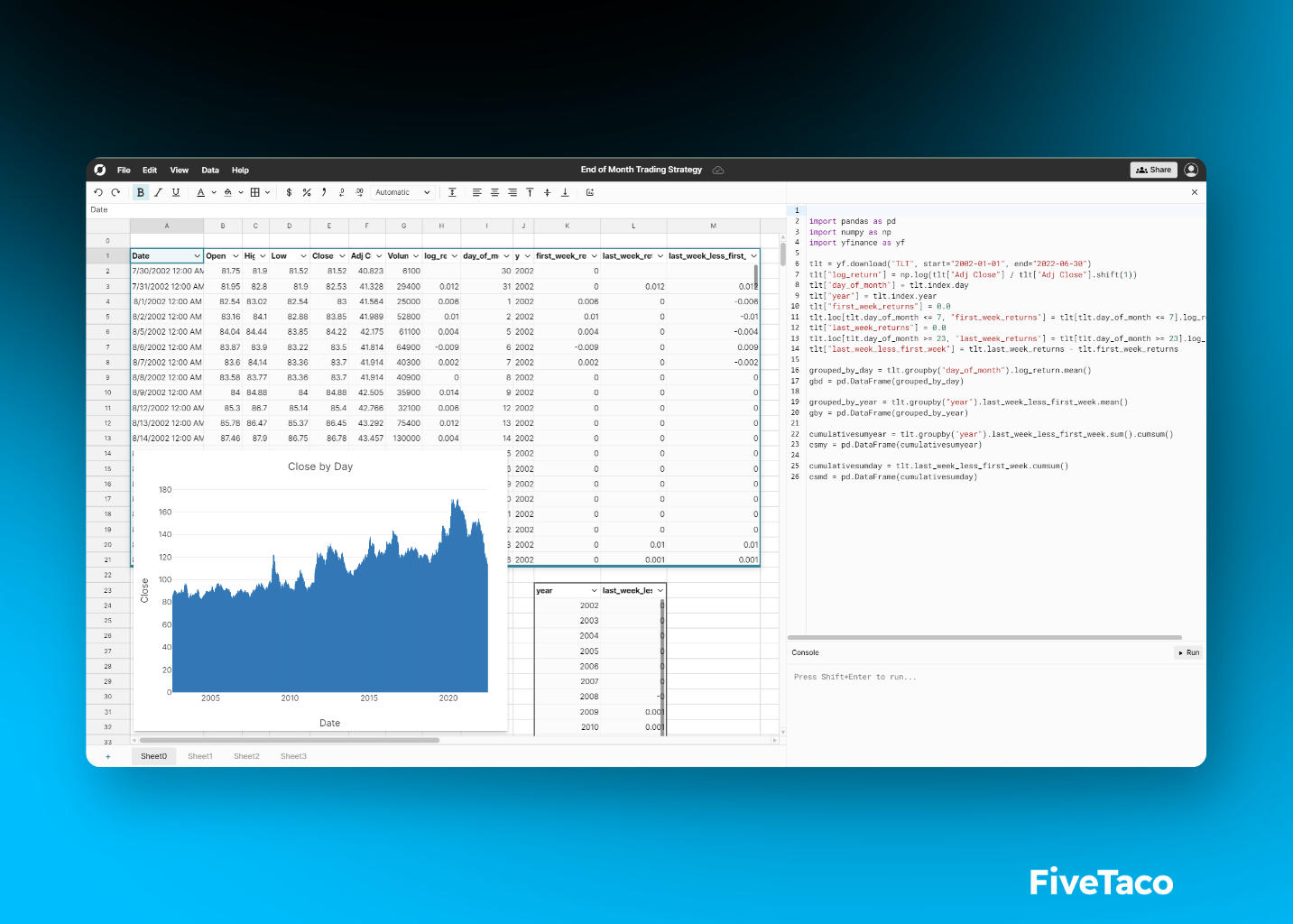The image size is (1293, 924).
Task: Run the code with Run button
Action: point(1188,652)
